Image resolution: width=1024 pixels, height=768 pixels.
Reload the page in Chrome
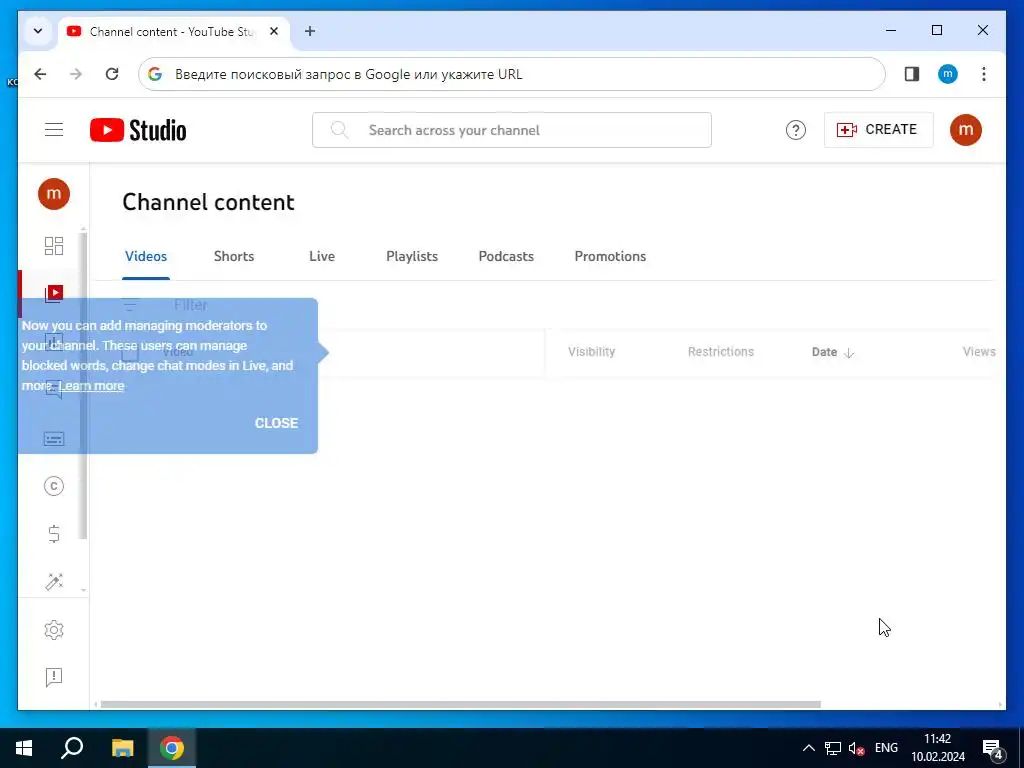click(112, 74)
